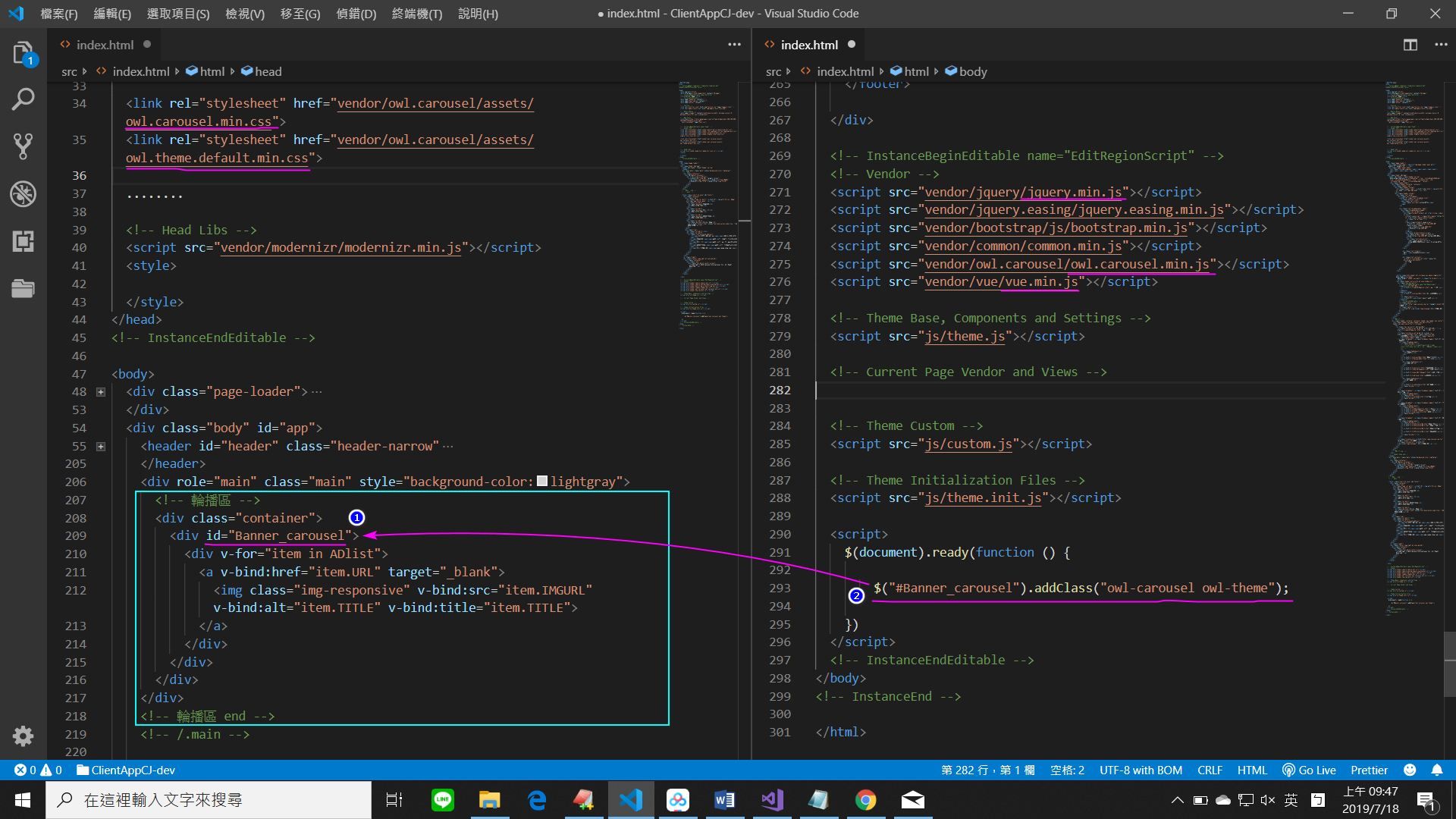
Task: Expand the folded page-loader div on line 48
Action: pos(101,391)
